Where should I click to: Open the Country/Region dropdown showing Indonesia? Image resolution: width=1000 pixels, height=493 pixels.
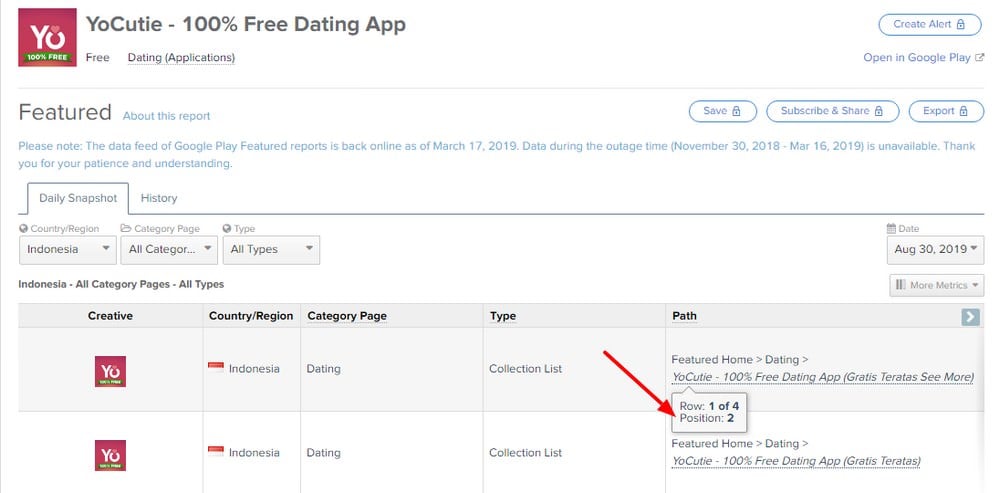[x=68, y=249]
